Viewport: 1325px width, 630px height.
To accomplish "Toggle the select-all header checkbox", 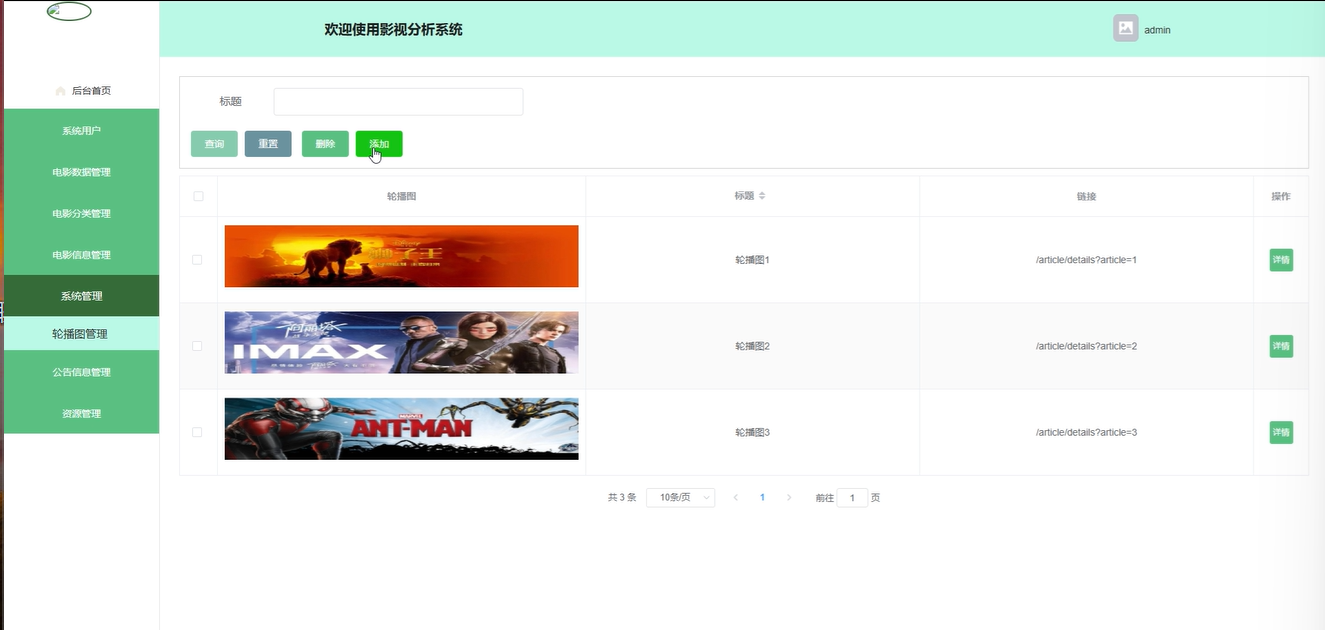I will pos(198,196).
